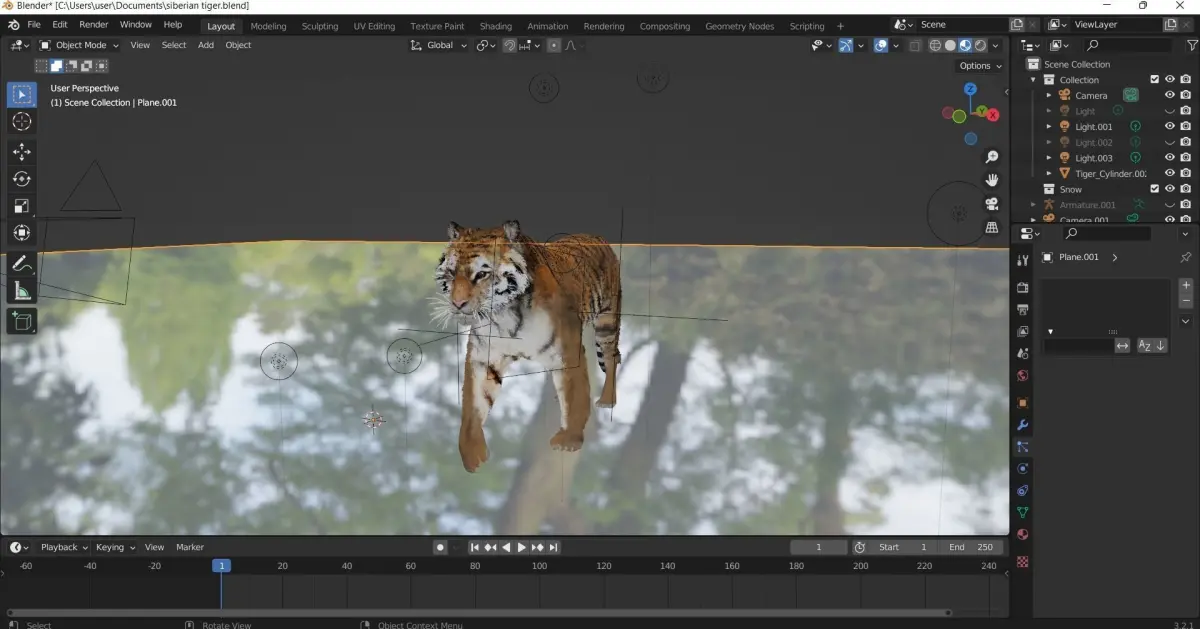This screenshot has width=1200, height=629.
Task: Choose the Measure tool
Action: [21, 292]
